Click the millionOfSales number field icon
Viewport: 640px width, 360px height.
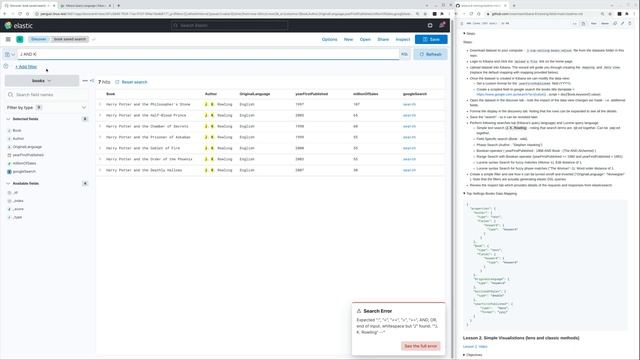pyautogui.click(x=9, y=163)
